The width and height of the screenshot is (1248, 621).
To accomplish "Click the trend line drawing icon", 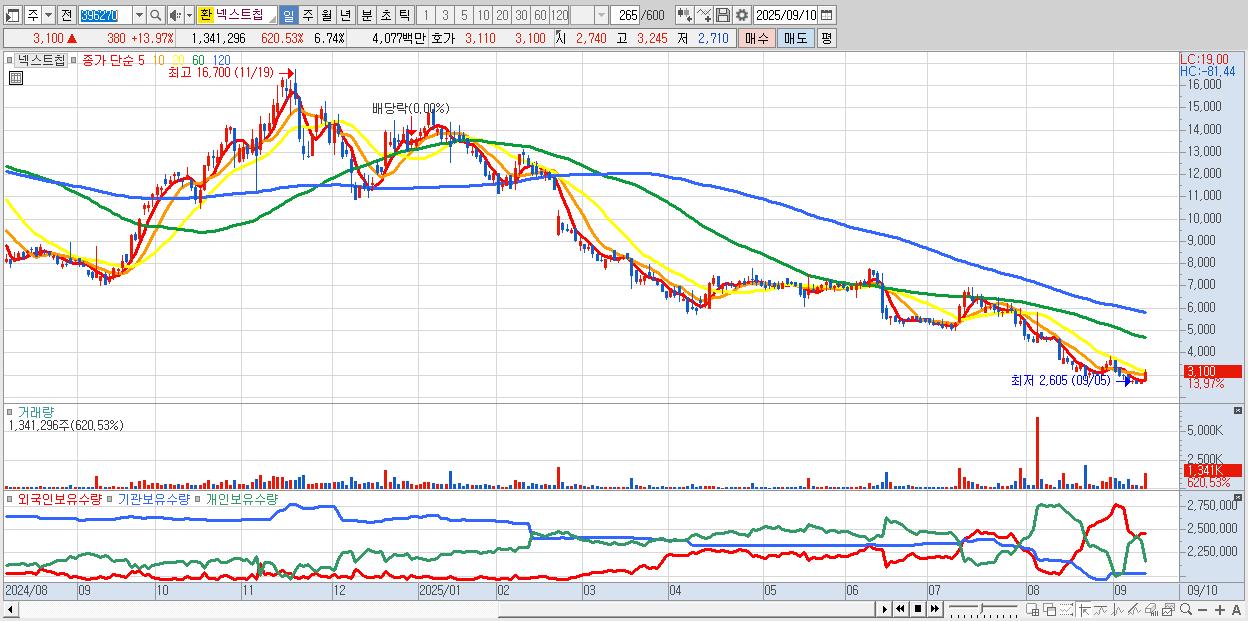I will 1101,610.
